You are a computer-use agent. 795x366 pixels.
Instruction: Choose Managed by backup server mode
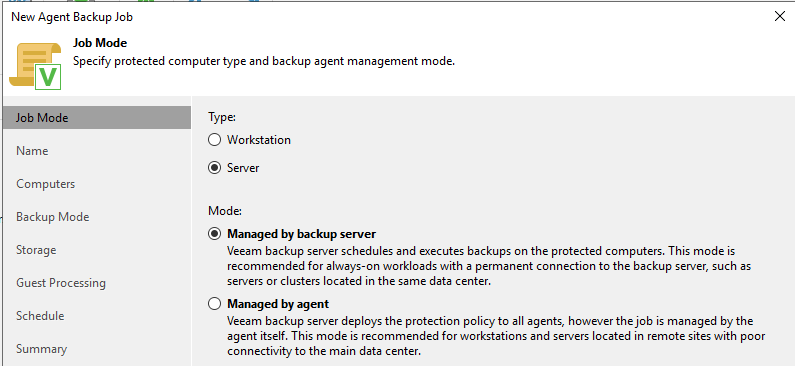pyautogui.click(x=214, y=234)
